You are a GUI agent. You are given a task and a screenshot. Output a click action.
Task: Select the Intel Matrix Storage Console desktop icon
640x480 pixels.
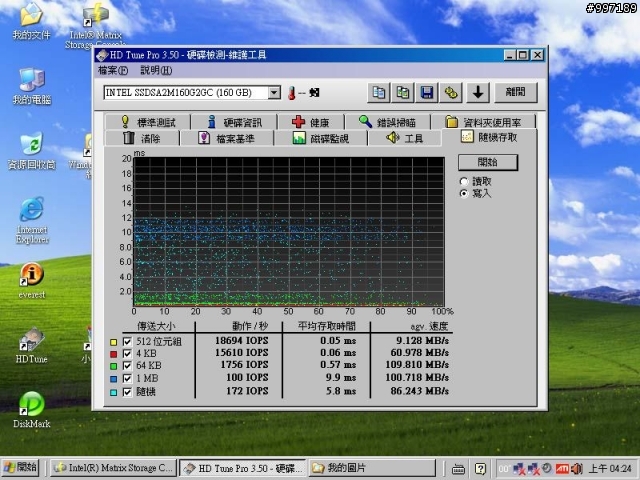pyautogui.click(x=95, y=24)
